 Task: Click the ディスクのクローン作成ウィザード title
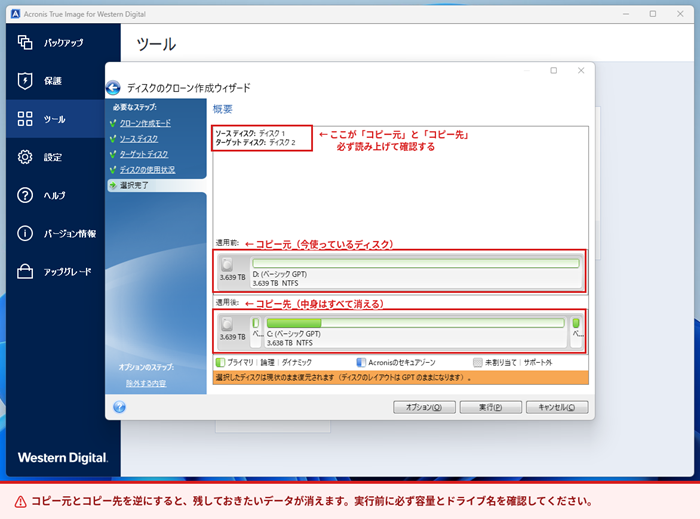[189, 88]
